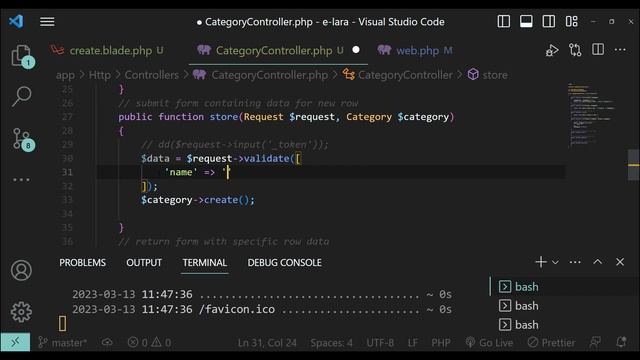Show additional views ellipsis in activity bar
This screenshot has width=640, height=360.
point(21,180)
